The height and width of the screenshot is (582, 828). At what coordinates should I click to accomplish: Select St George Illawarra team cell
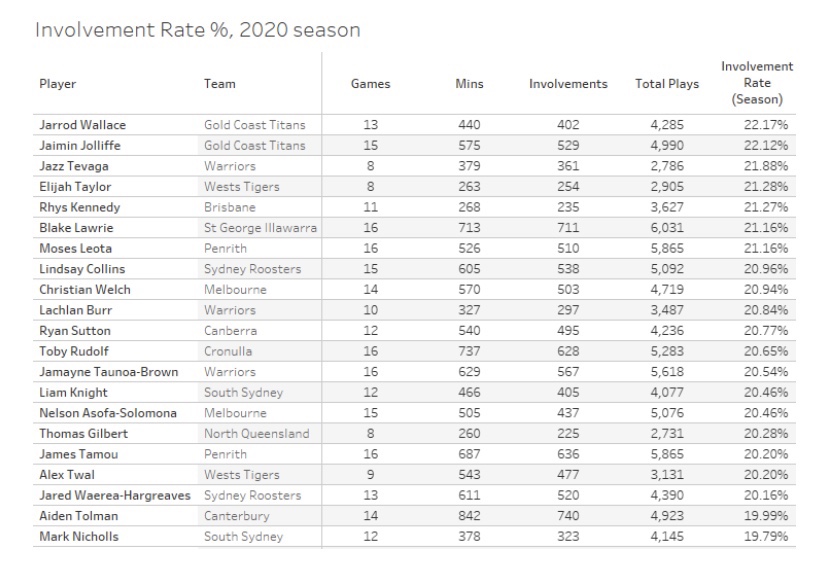coord(260,228)
